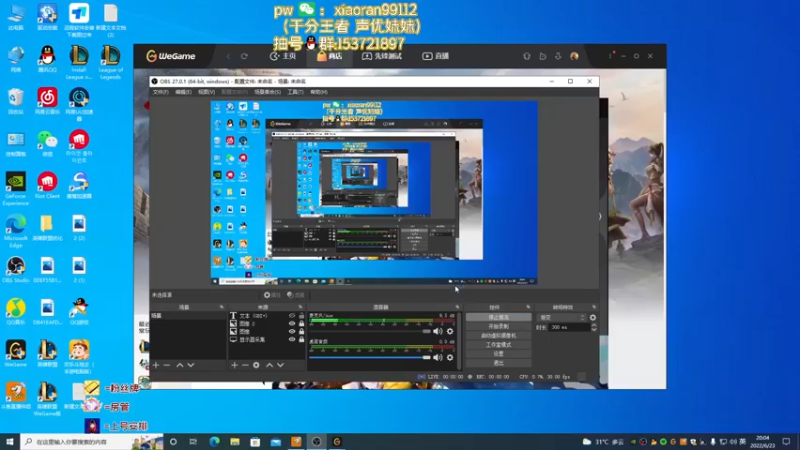The width and height of the screenshot is (800, 450).
Task: Open WeGame user avatar icon
Action: [574, 56]
